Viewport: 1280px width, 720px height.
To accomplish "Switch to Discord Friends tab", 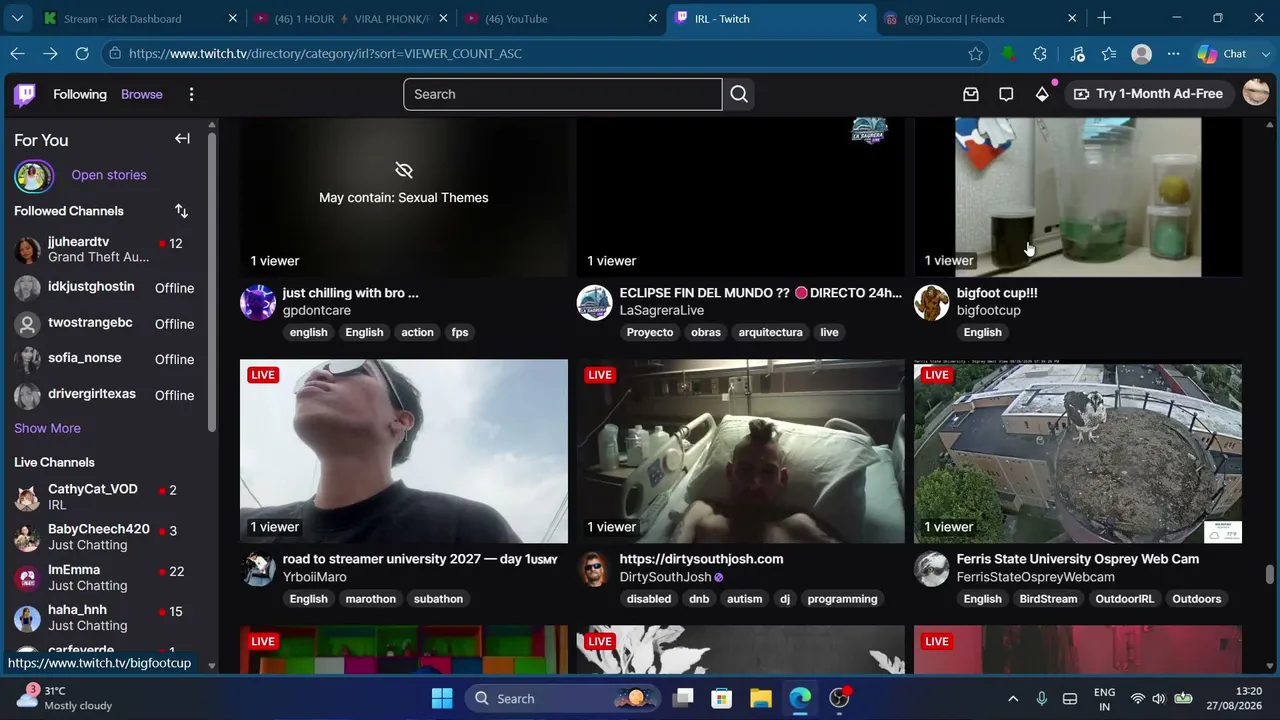I will [980, 18].
